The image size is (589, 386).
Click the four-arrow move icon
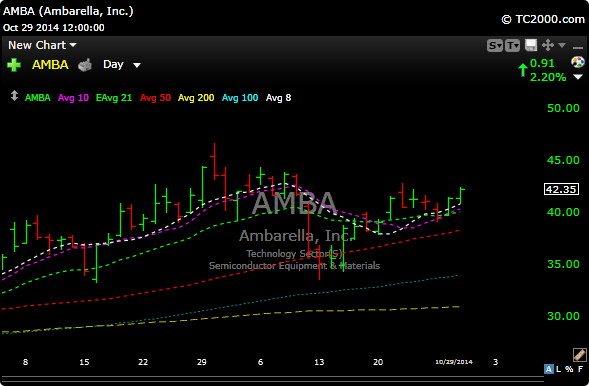(548, 45)
